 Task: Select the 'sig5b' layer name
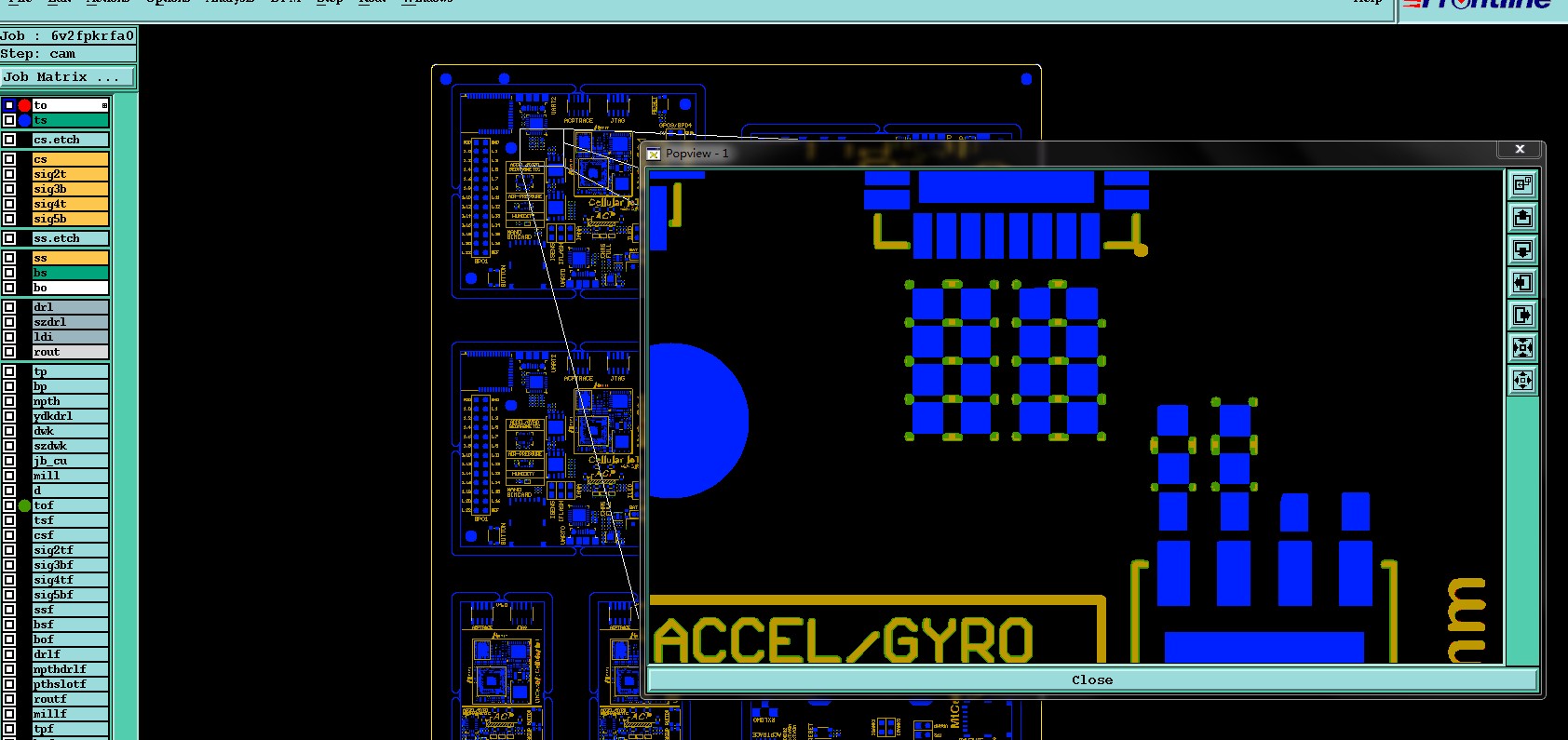tap(71, 219)
